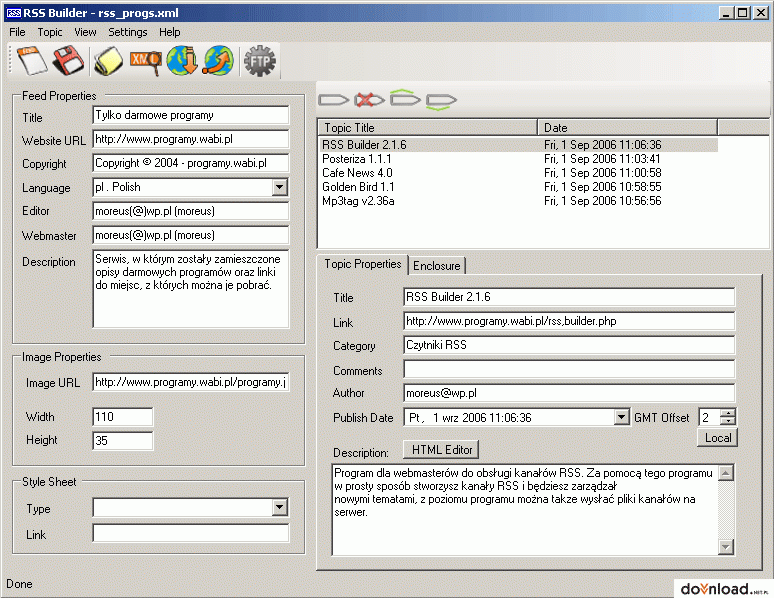Click the Webmaster input field

(191, 235)
